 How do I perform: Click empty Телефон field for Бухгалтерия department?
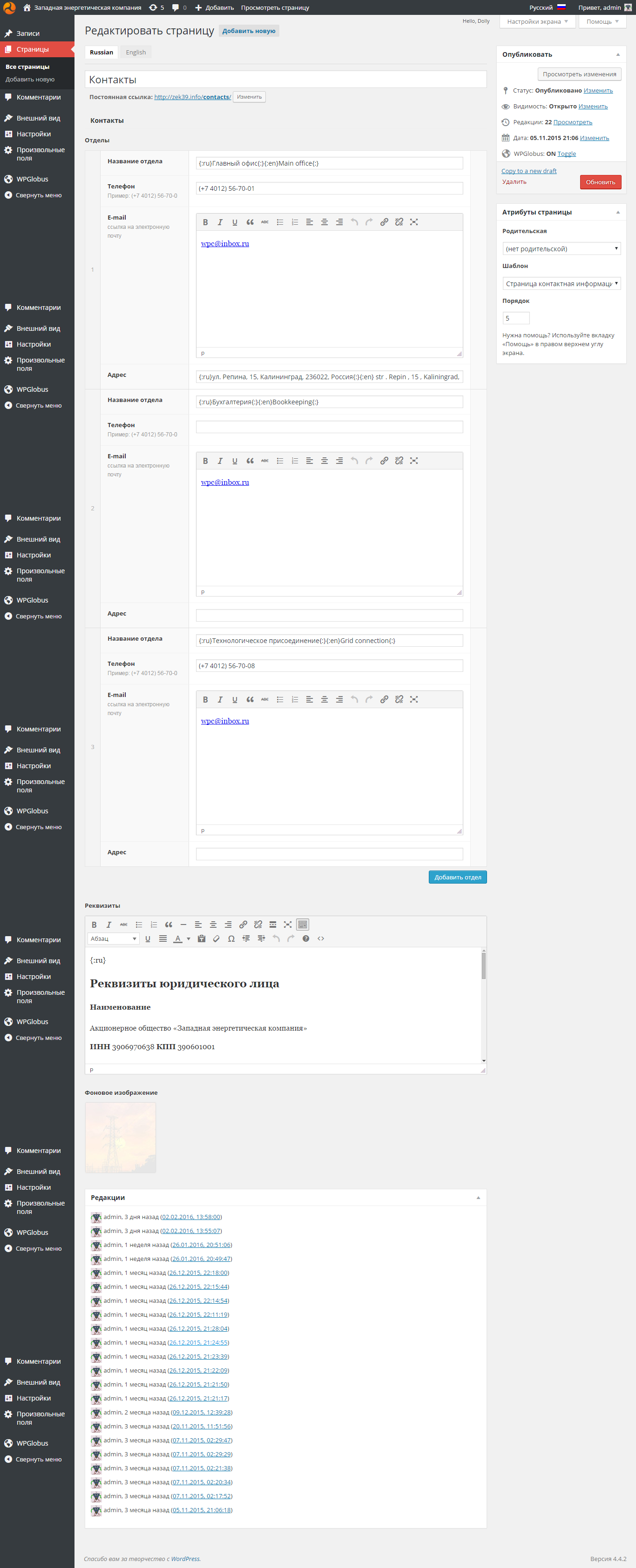click(x=330, y=427)
